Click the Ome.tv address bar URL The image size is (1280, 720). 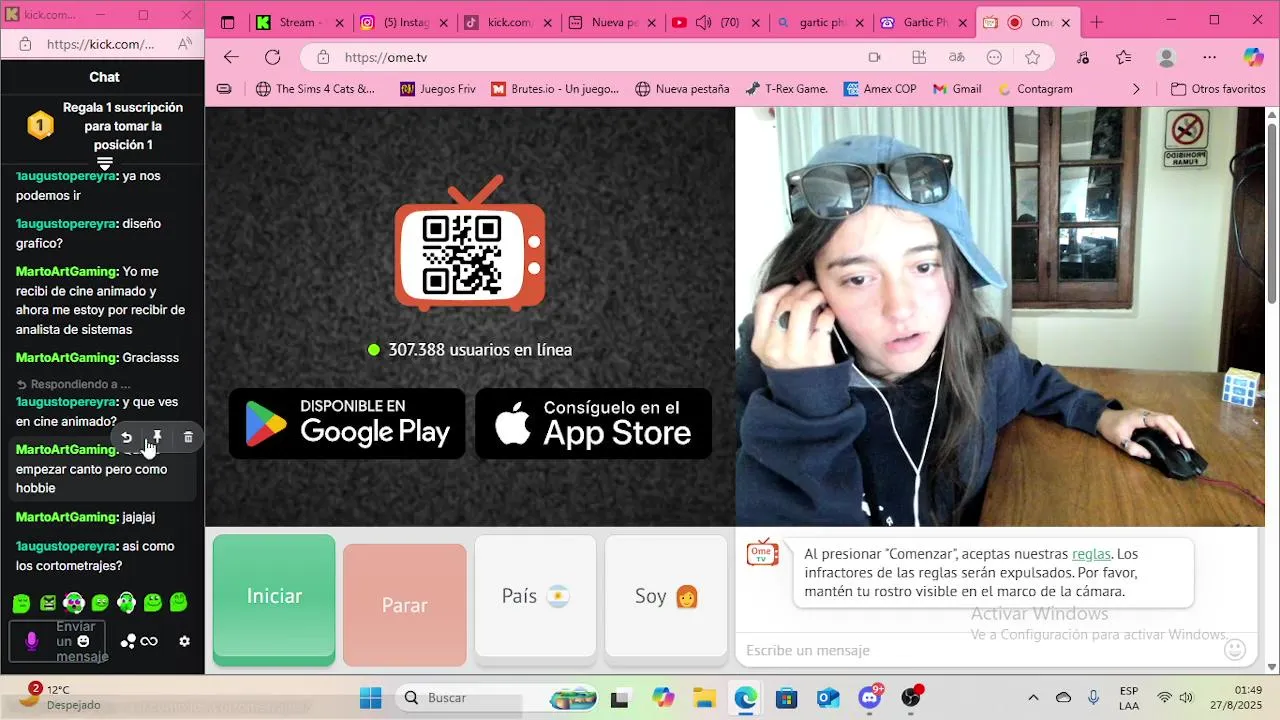386,57
